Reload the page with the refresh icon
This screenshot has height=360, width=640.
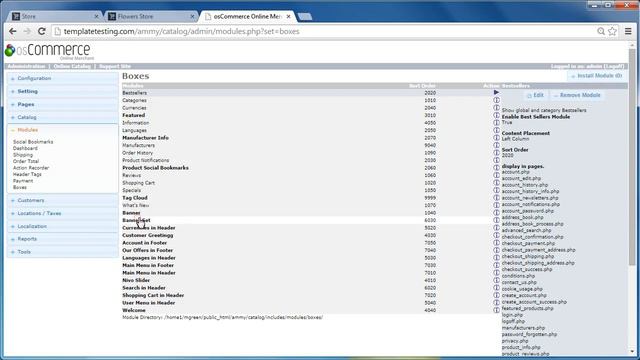[42, 31]
